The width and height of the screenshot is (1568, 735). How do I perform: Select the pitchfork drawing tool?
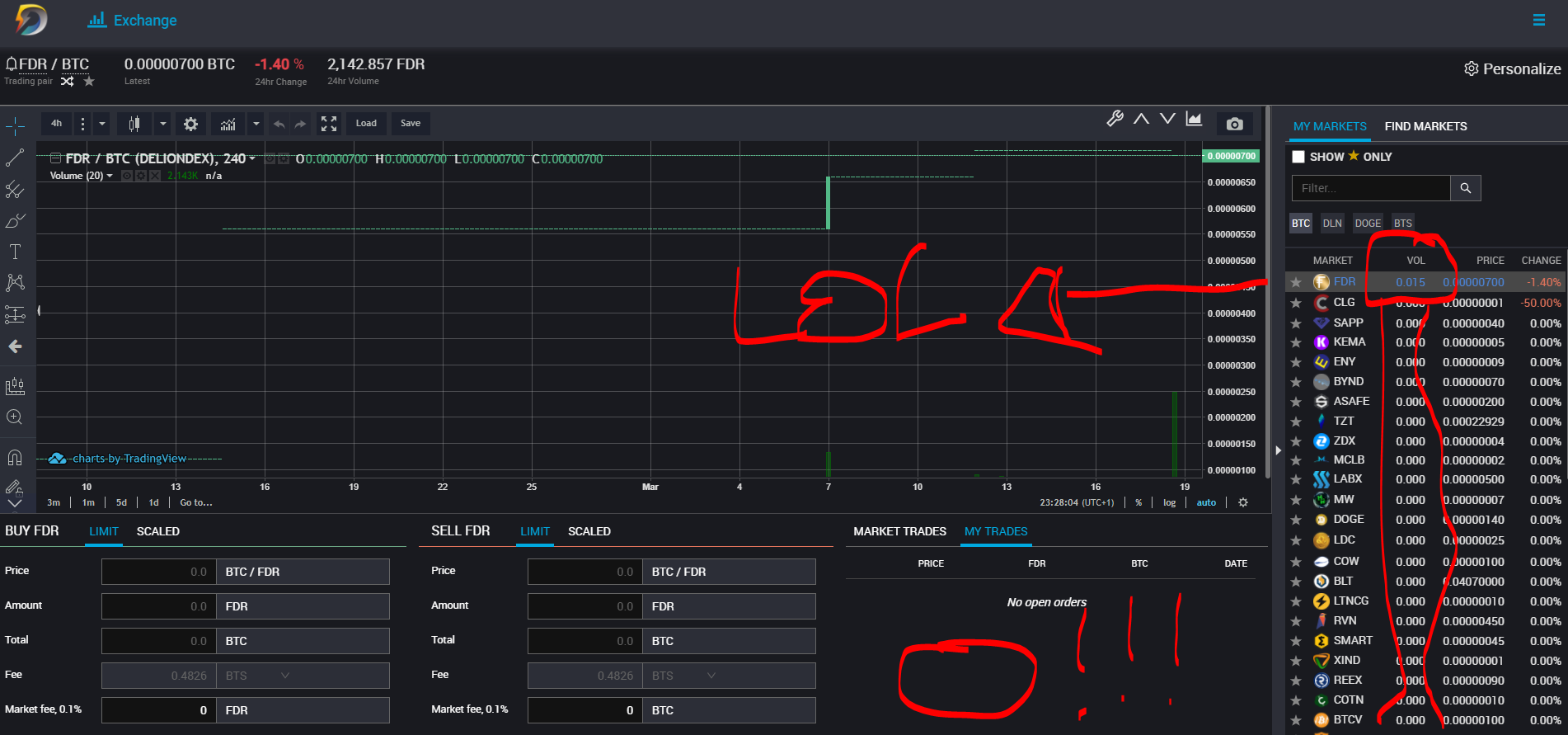tap(15, 190)
